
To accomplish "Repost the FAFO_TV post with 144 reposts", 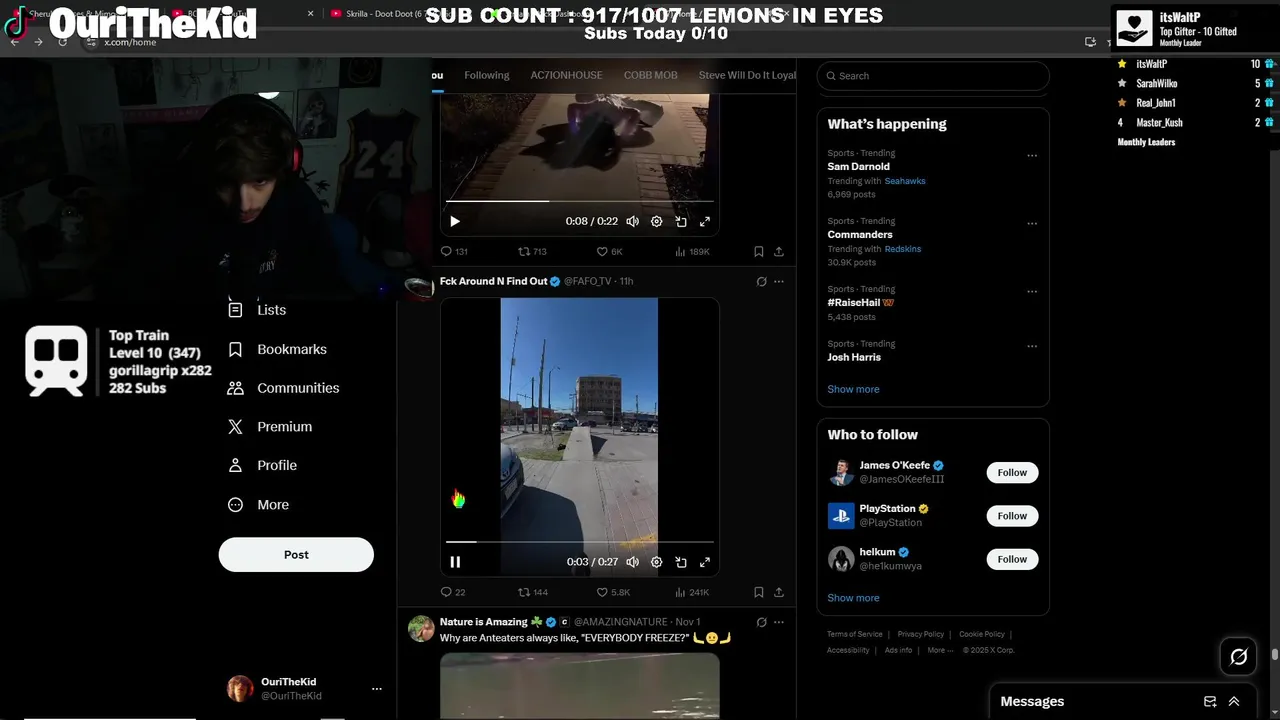I will (533, 592).
